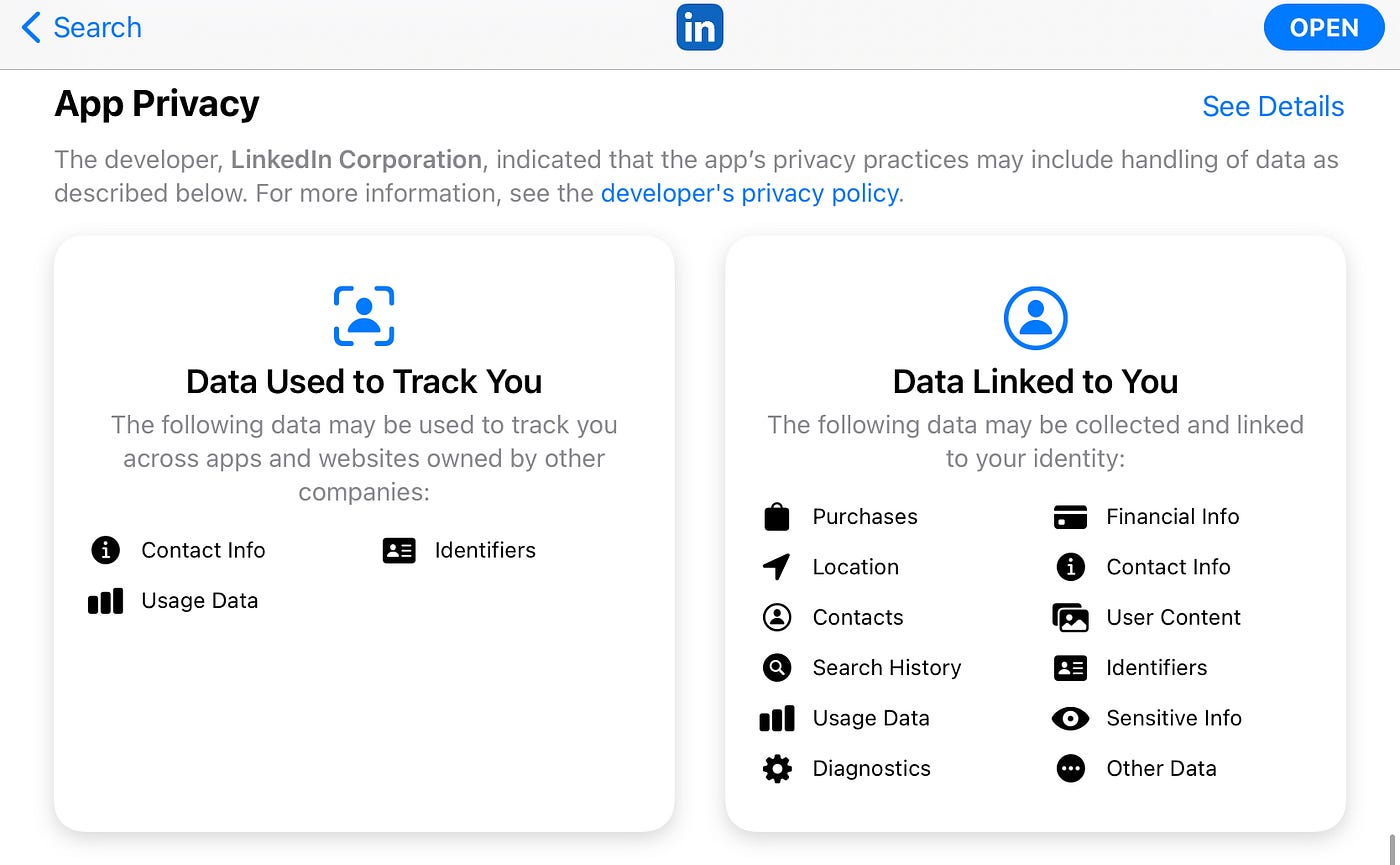The height and width of the screenshot is (865, 1400).
Task: Click the Other Data ellipsis icon
Action: coord(1071,768)
